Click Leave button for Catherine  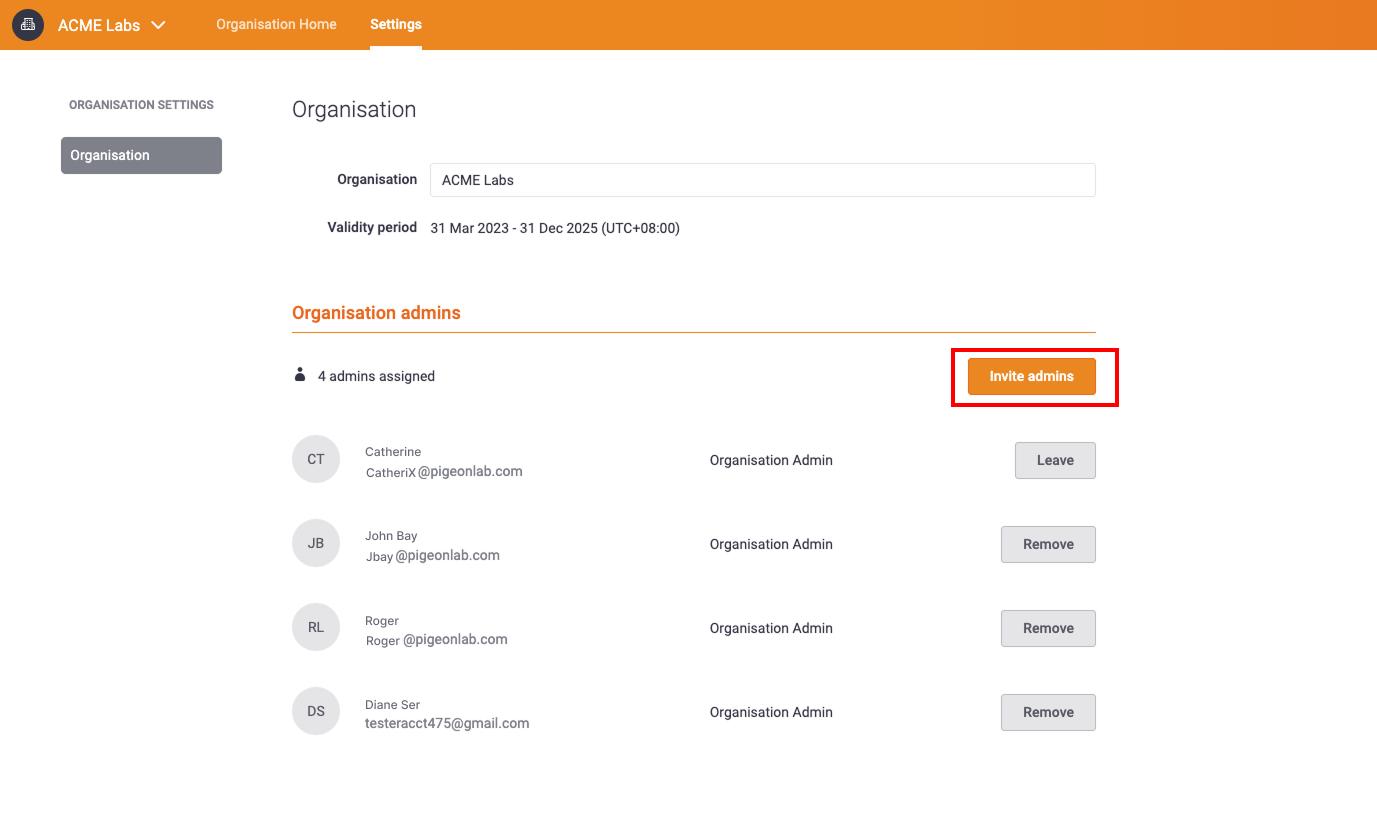pyautogui.click(x=1055, y=461)
